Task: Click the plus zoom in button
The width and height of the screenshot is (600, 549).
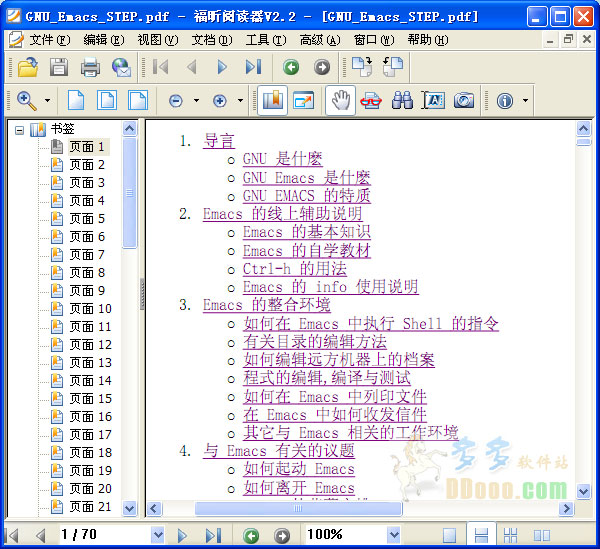Action: [220, 101]
